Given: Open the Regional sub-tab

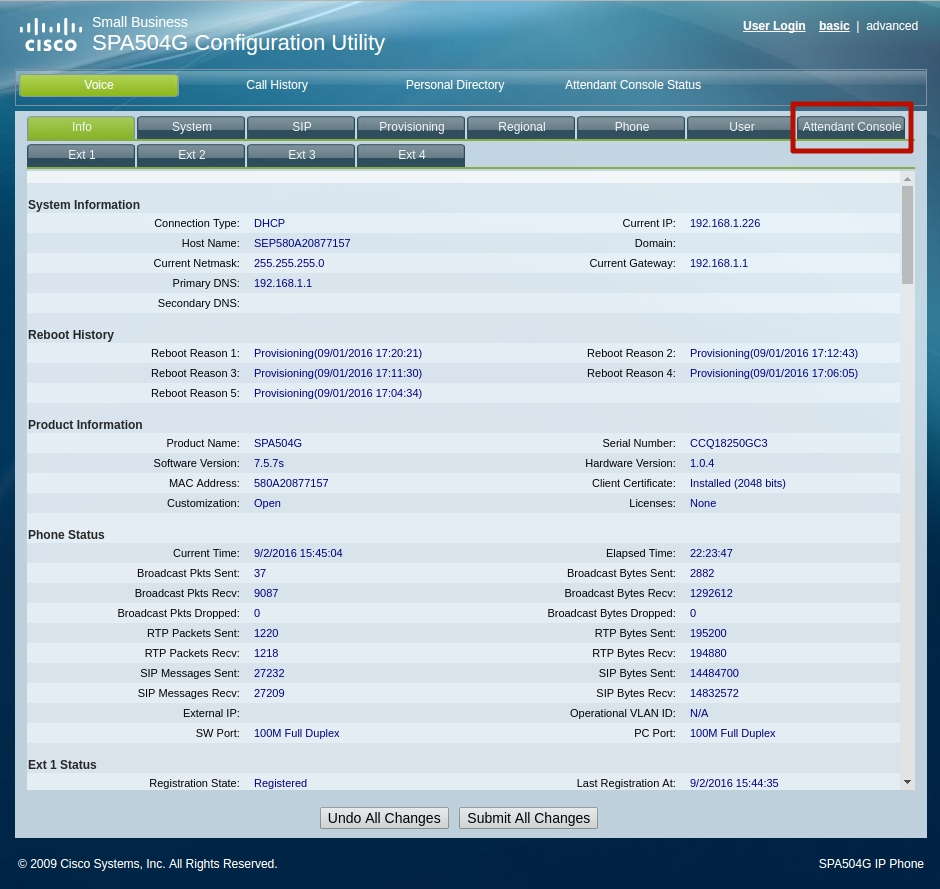Looking at the screenshot, I should (x=521, y=127).
